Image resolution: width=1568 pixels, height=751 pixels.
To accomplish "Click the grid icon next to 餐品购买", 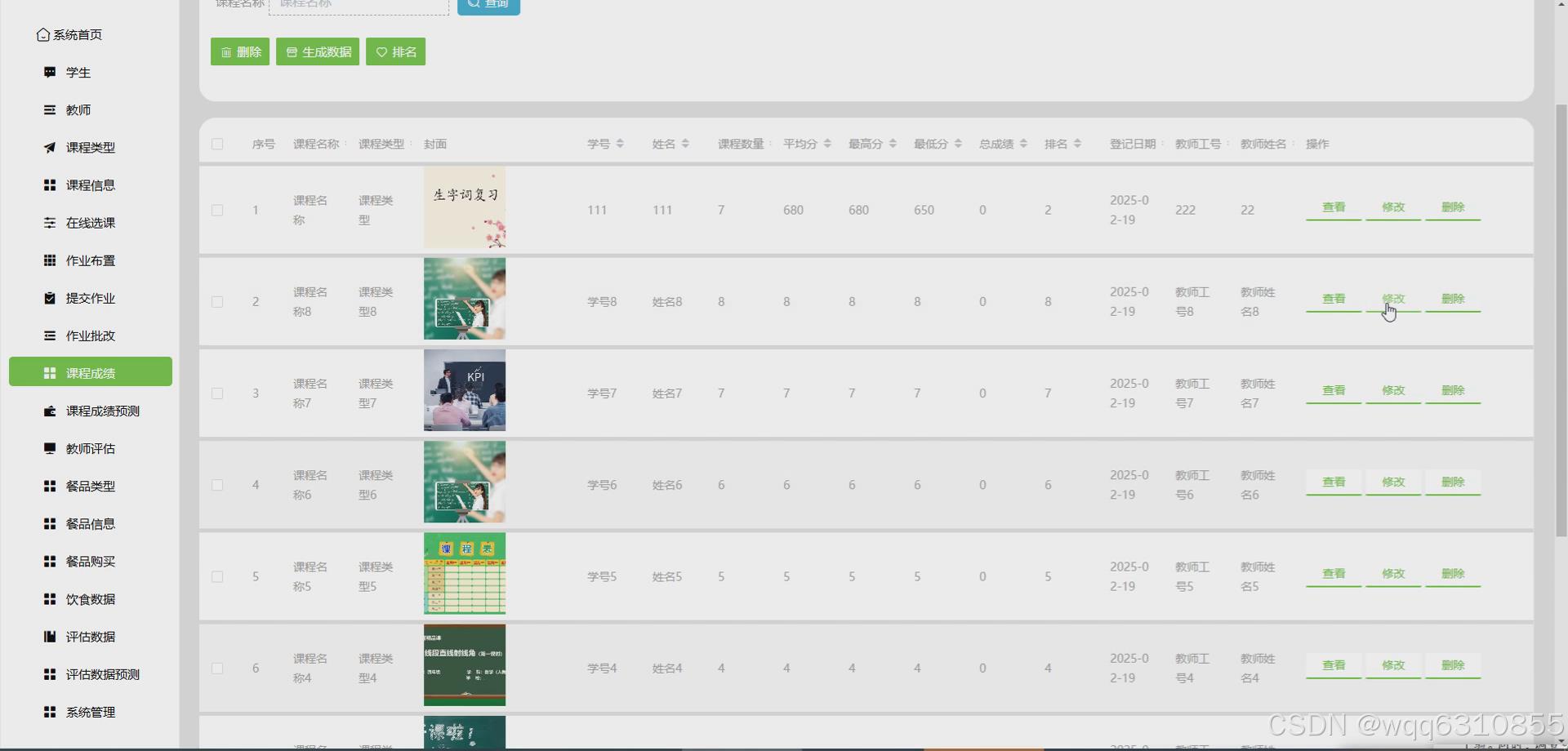I will point(50,561).
